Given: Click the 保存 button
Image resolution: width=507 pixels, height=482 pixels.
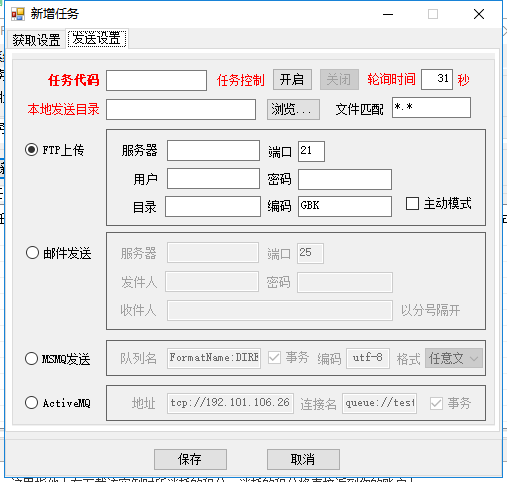Looking at the screenshot, I should pos(190,459).
